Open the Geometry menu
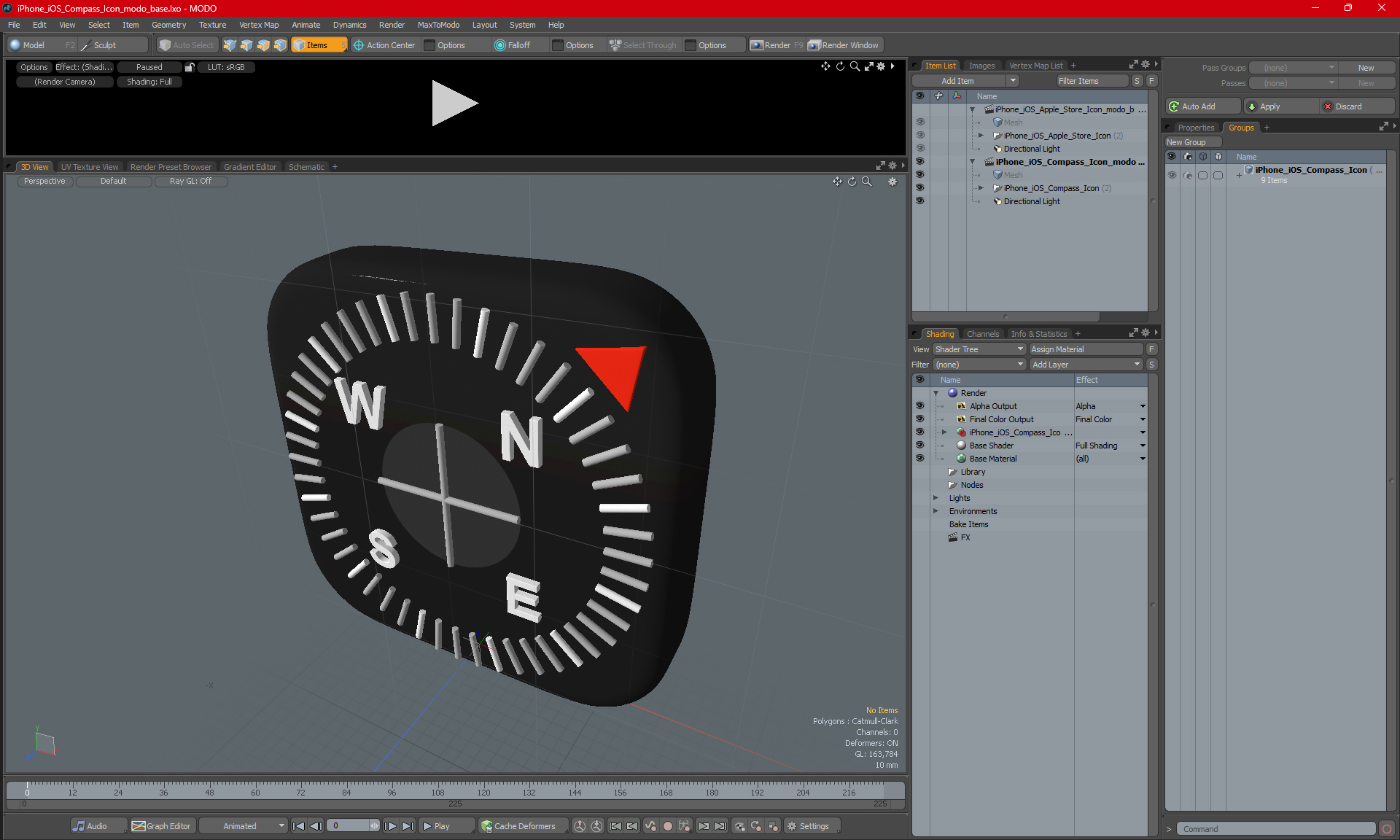The image size is (1400, 840). click(x=168, y=25)
